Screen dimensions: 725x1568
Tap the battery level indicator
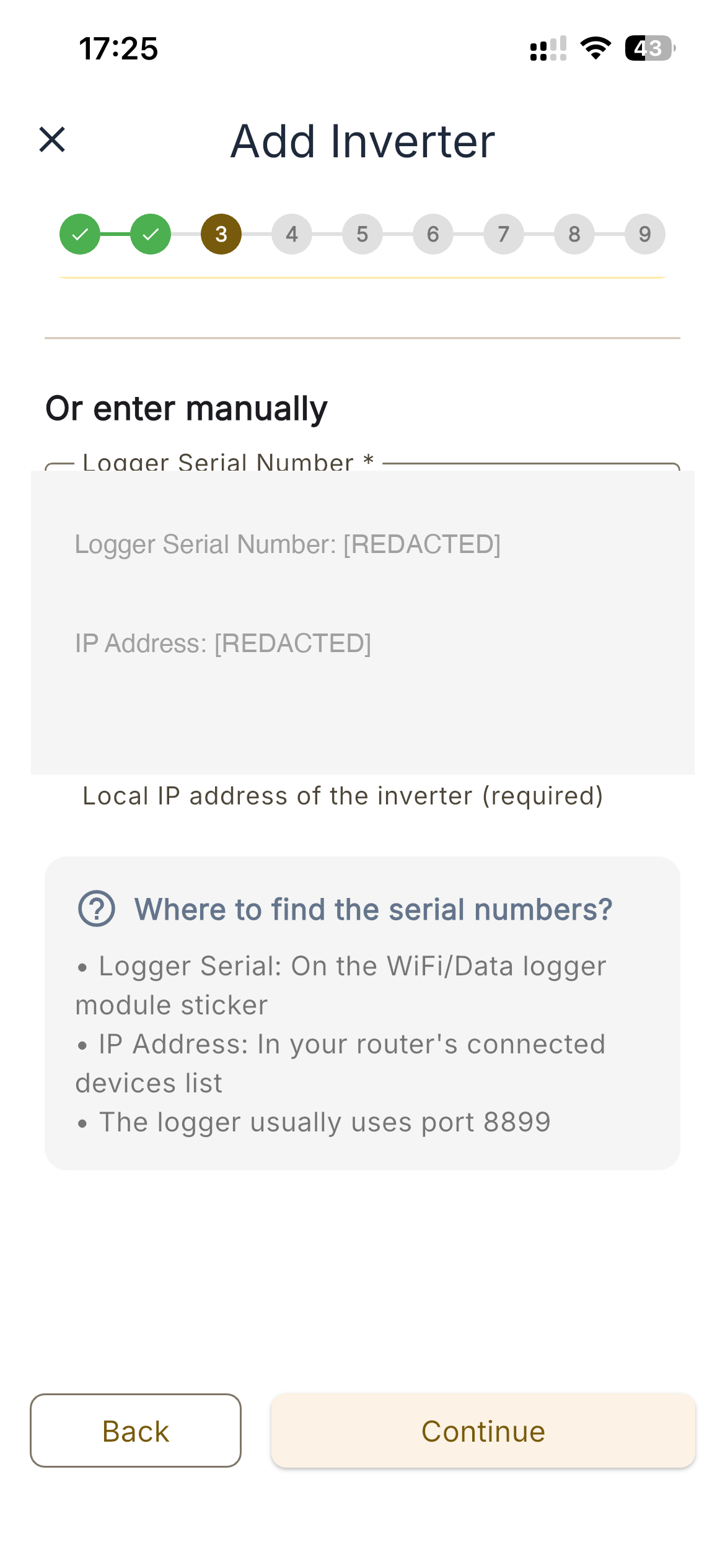coord(649,48)
